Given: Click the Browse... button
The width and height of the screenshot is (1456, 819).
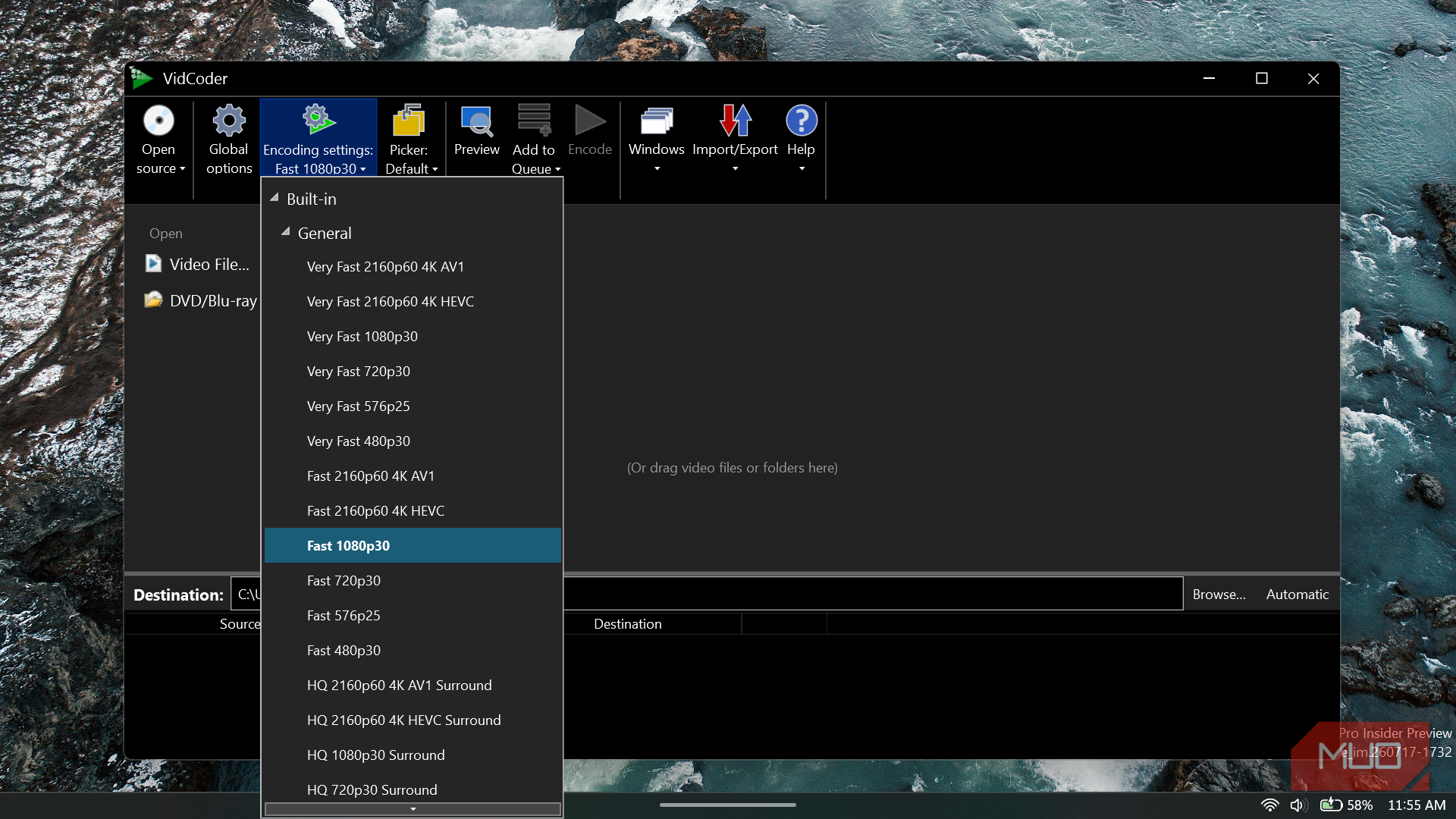Looking at the screenshot, I should click(1219, 595).
